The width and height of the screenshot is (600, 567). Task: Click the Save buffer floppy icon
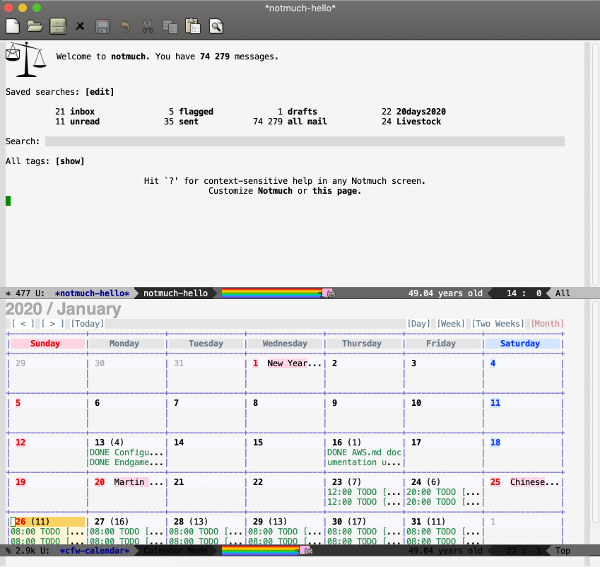click(x=102, y=25)
